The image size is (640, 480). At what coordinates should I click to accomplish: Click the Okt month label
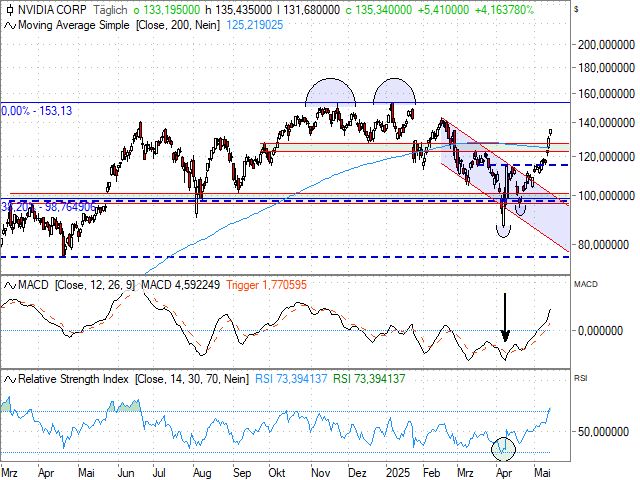277,473
